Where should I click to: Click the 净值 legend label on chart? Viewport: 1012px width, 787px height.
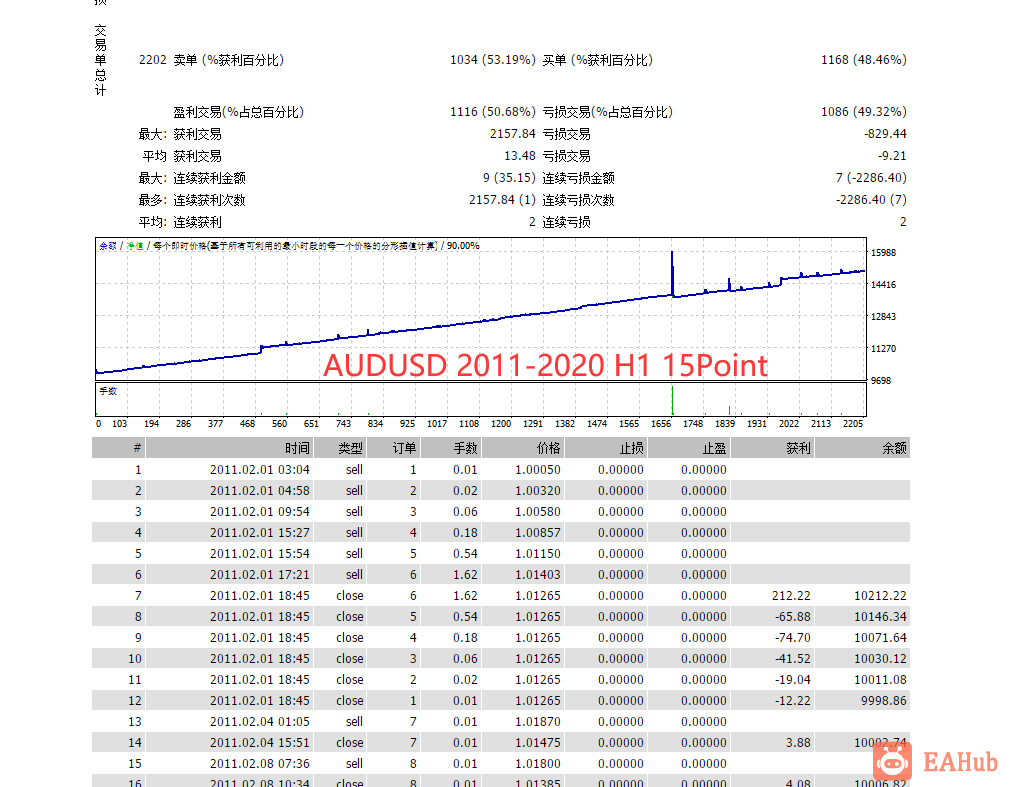pos(135,246)
